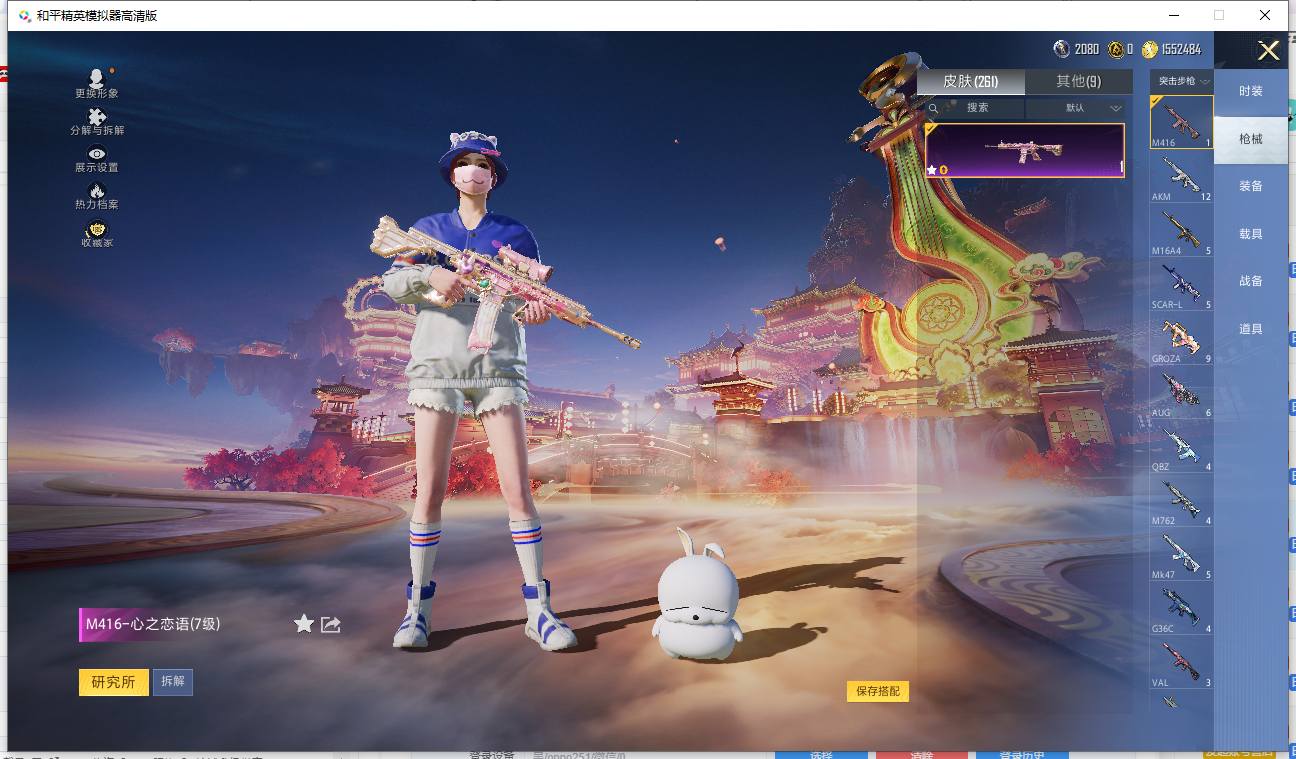Viewport: 1296px width, 759px height.
Task: Open the 载具 category tab
Action: pos(1251,234)
